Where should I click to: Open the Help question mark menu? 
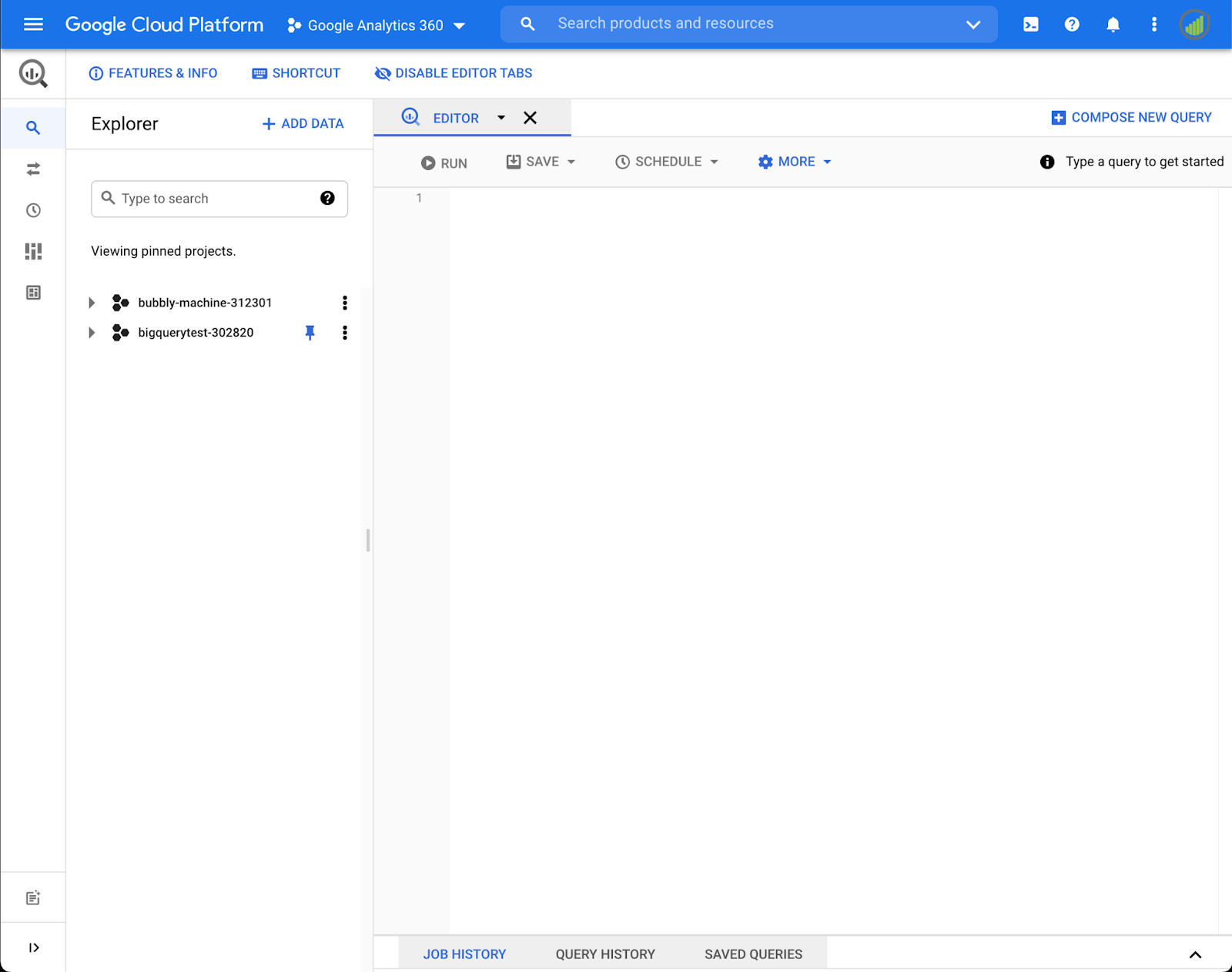pos(1072,25)
